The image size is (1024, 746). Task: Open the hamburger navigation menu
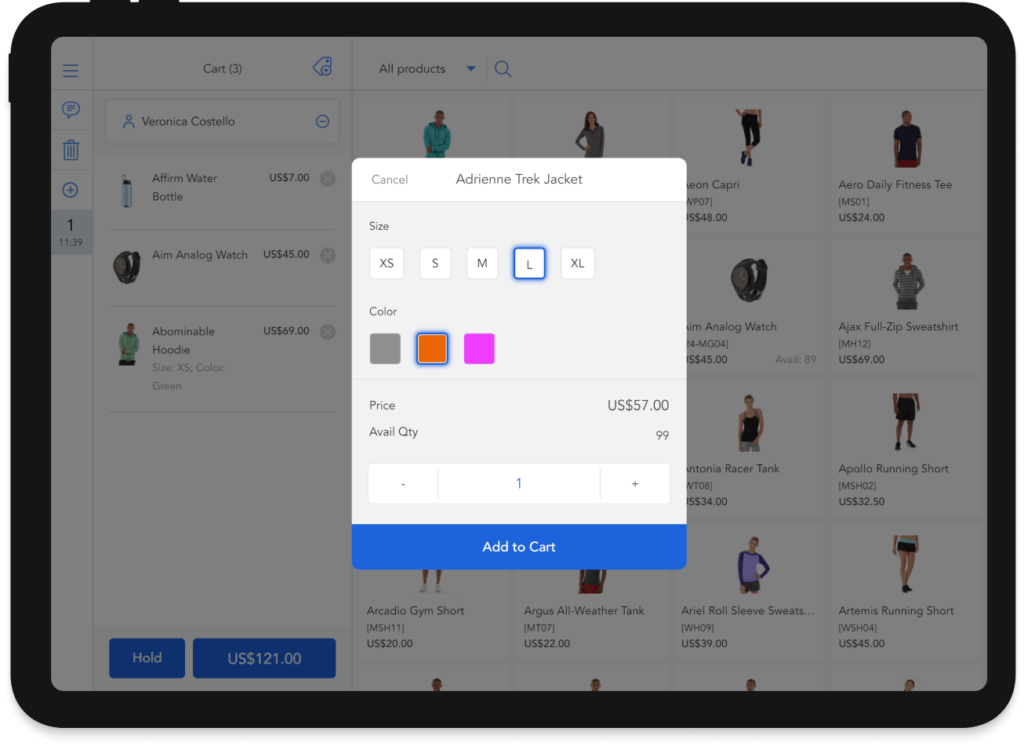[70, 70]
